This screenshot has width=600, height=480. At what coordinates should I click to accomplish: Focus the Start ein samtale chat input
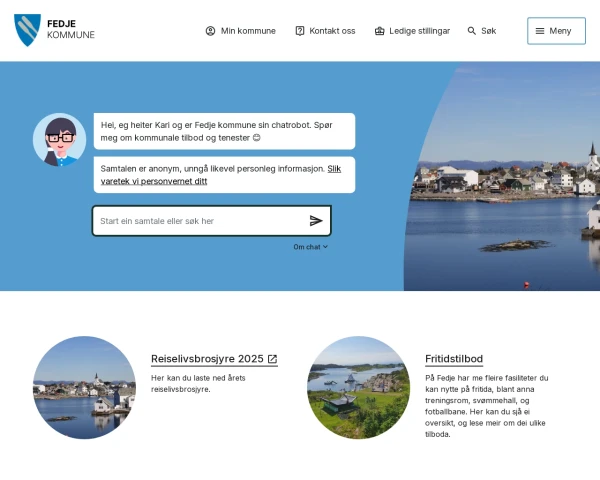[x=212, y=221]
